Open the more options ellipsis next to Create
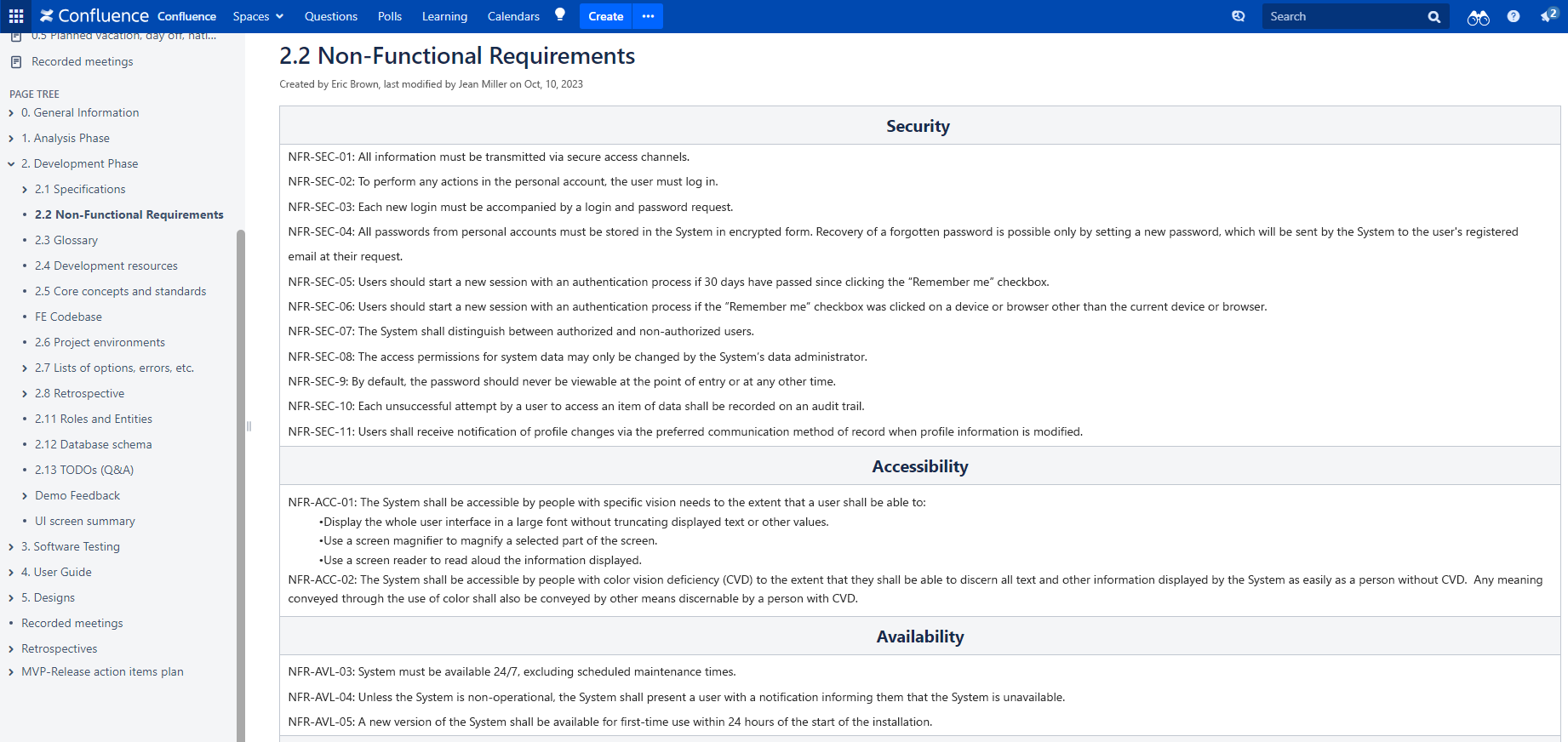 coord(648,16)
